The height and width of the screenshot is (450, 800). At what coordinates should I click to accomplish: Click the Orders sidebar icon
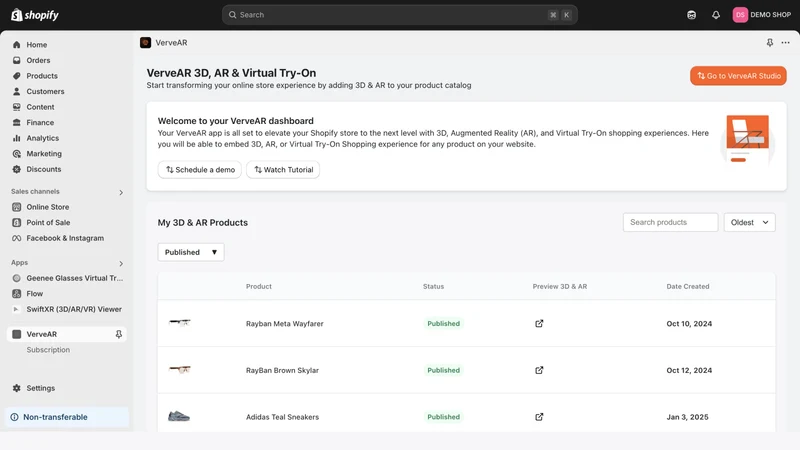pos(17,60)
